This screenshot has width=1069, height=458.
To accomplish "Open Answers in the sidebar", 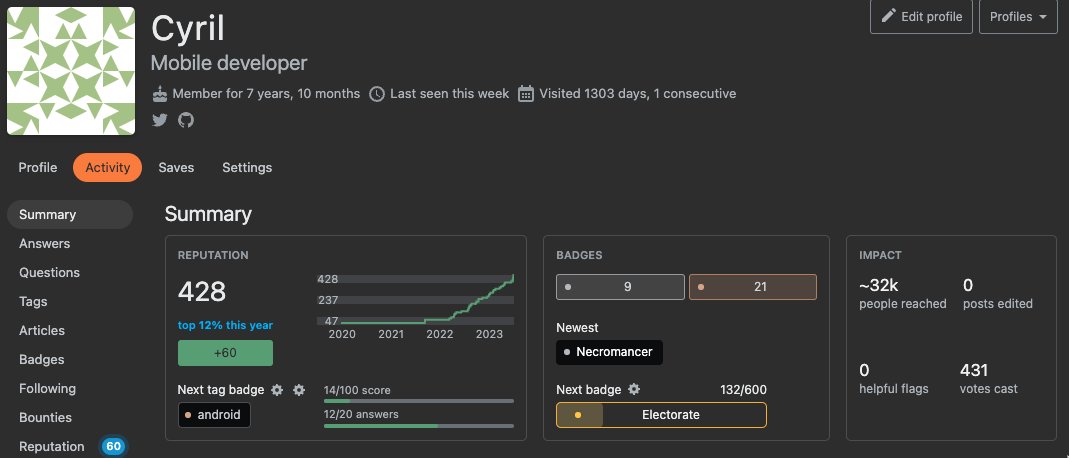I will [x=44, y=243].
